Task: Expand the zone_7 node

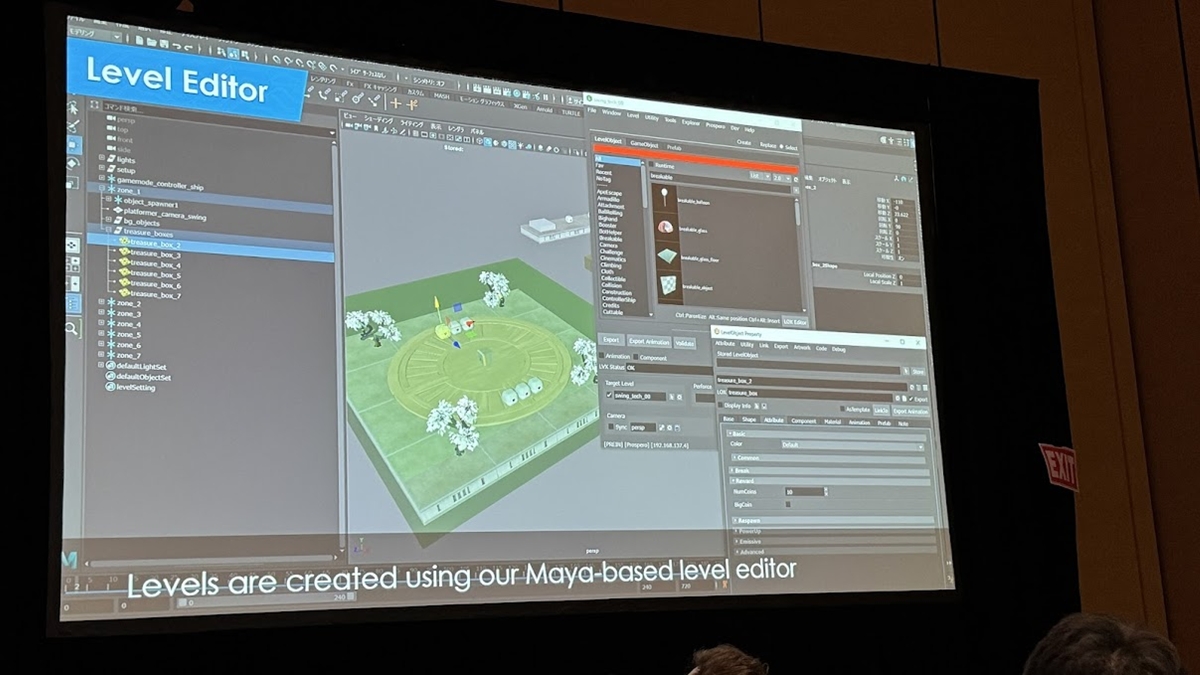Action: tap(101, 355)
